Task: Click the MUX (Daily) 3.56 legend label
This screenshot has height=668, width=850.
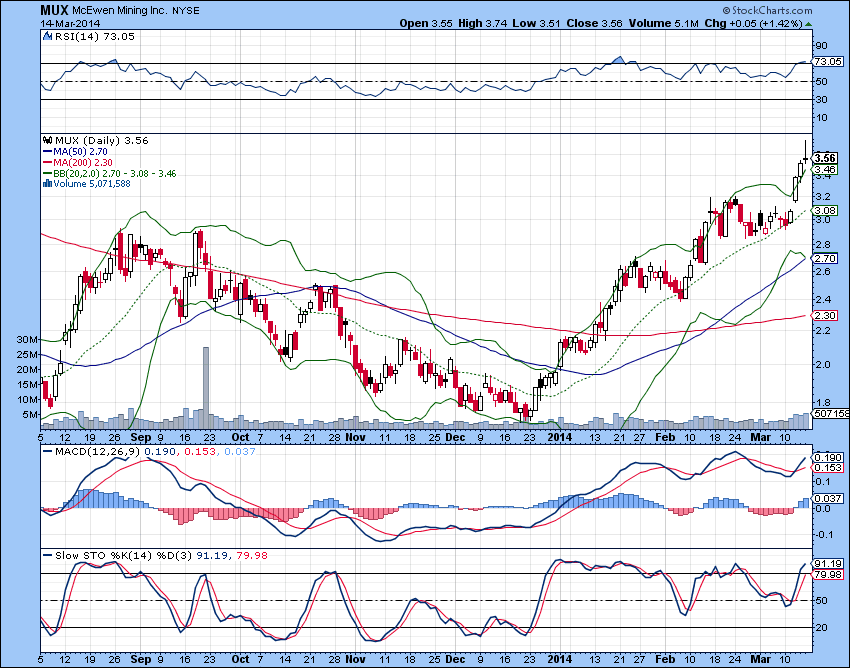Action: click(x=101, y=140)
